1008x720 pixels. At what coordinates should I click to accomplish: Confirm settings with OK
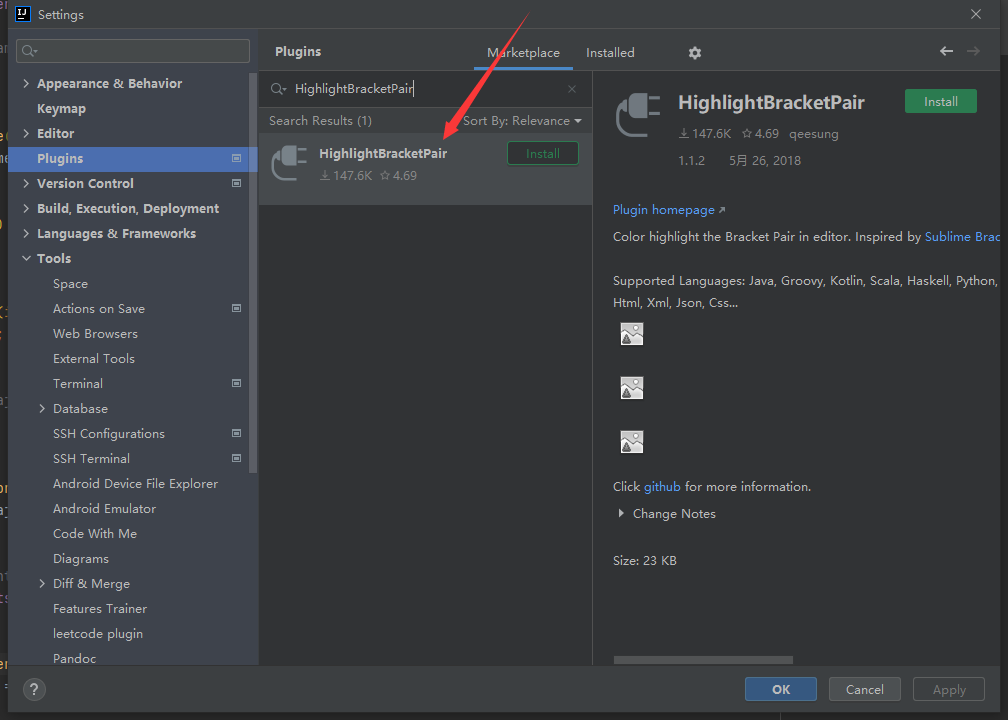pyautogui.click(x=780, y=689)
